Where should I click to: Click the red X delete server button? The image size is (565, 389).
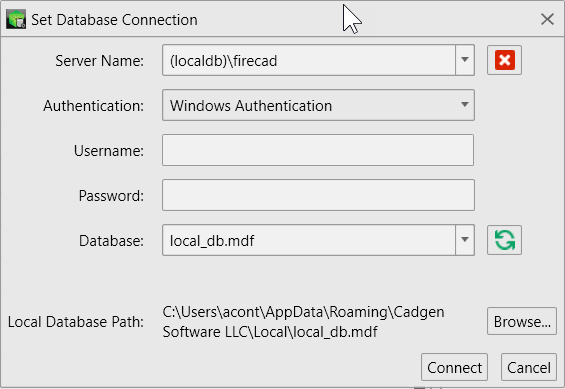pos(504,60)
